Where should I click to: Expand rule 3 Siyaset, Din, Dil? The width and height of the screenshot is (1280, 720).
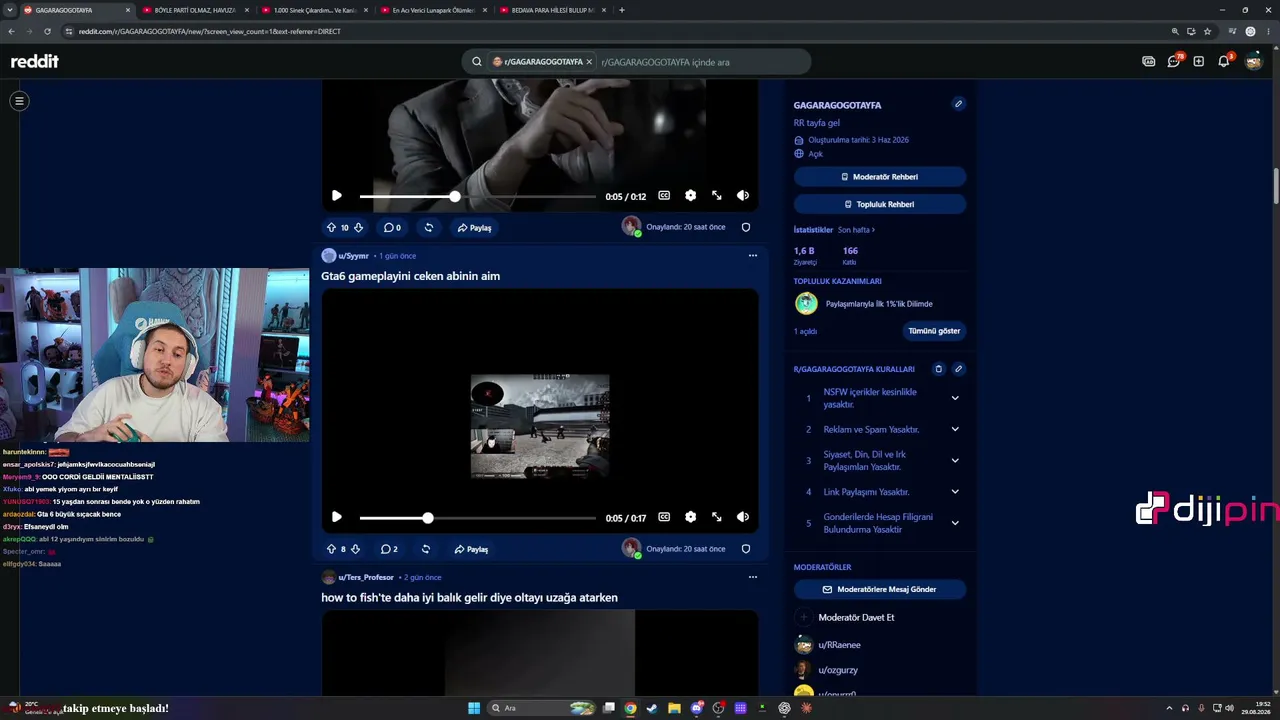955,460
